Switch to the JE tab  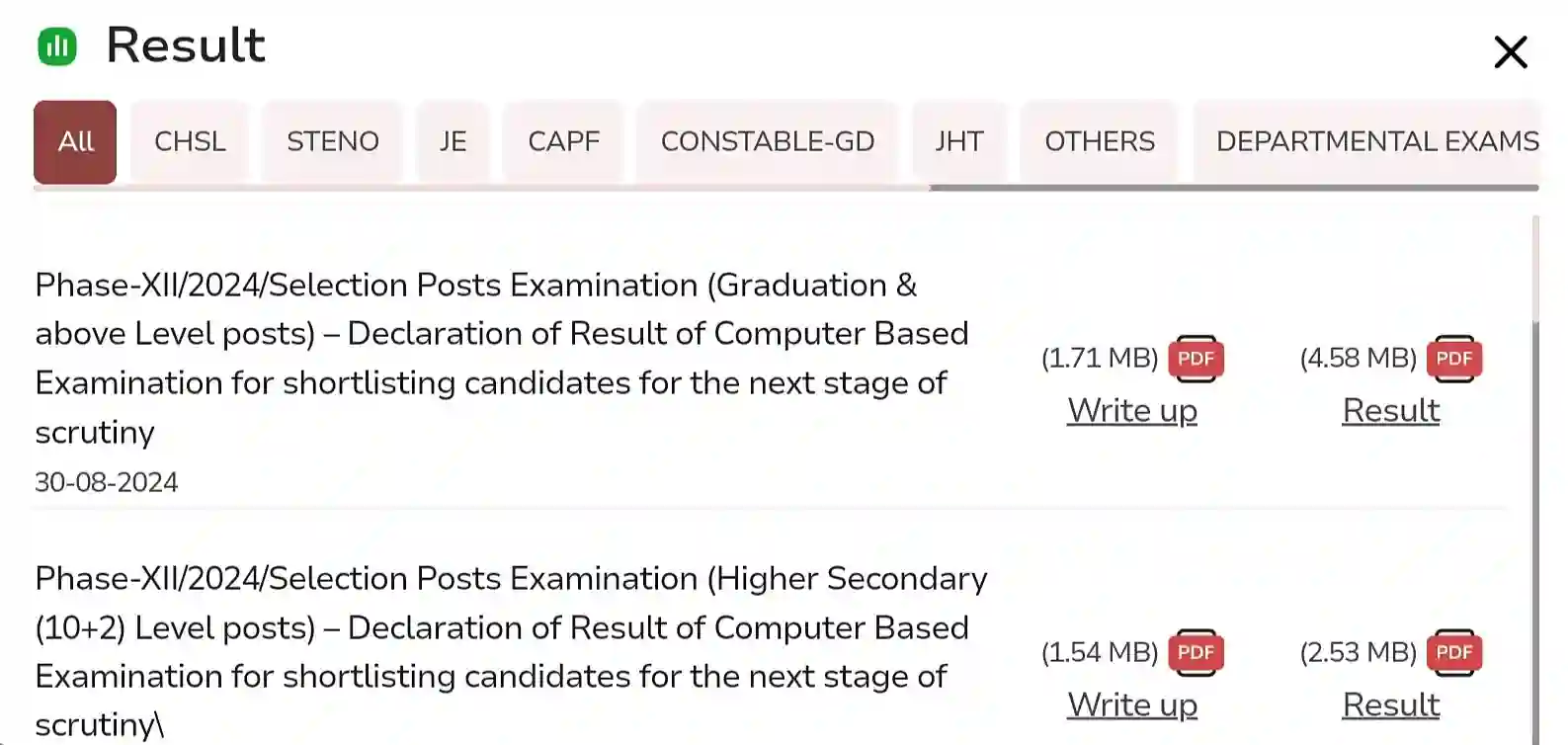[453, 141]
